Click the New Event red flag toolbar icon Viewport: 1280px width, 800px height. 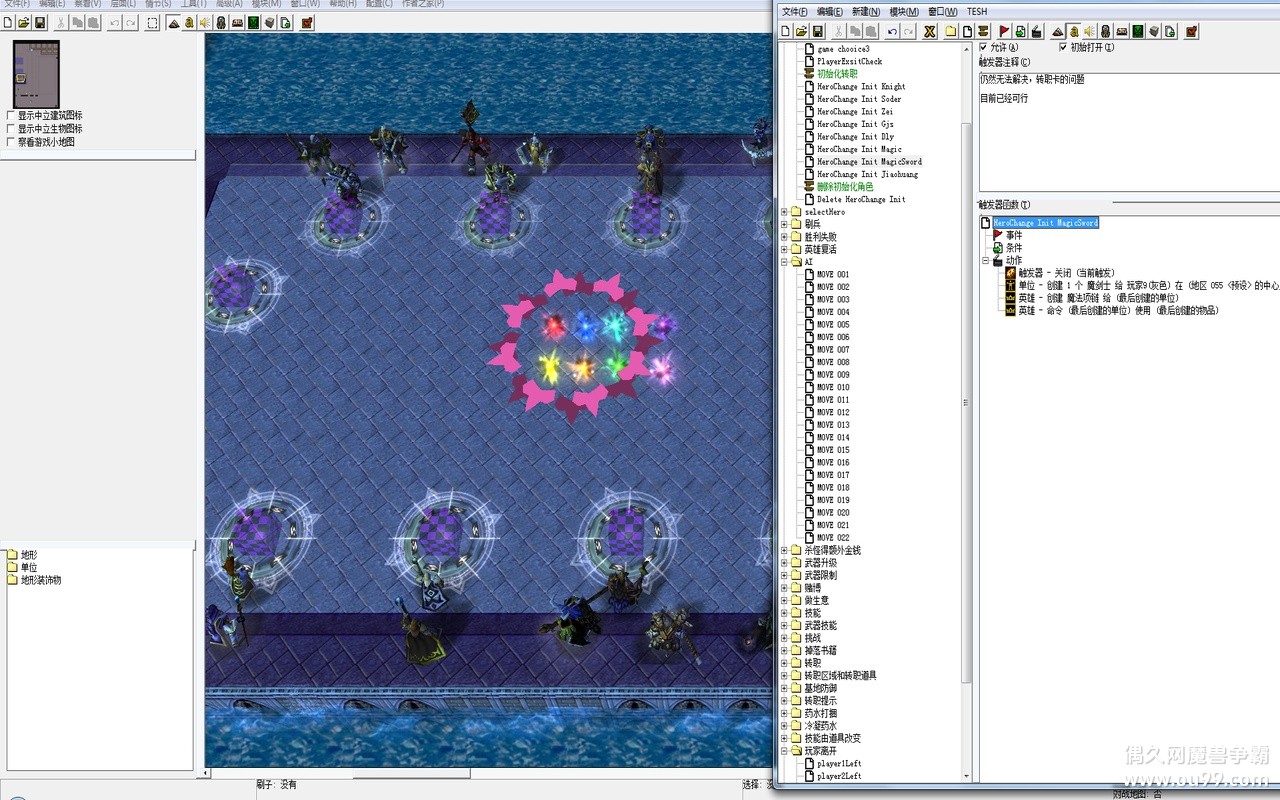1005,31
